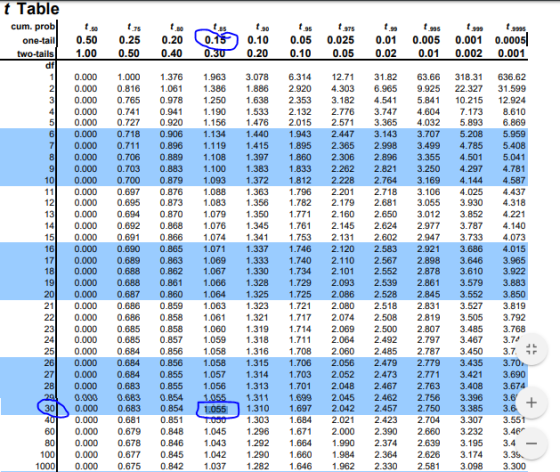Click value 636.62 in df 1 row

point(511,77)
